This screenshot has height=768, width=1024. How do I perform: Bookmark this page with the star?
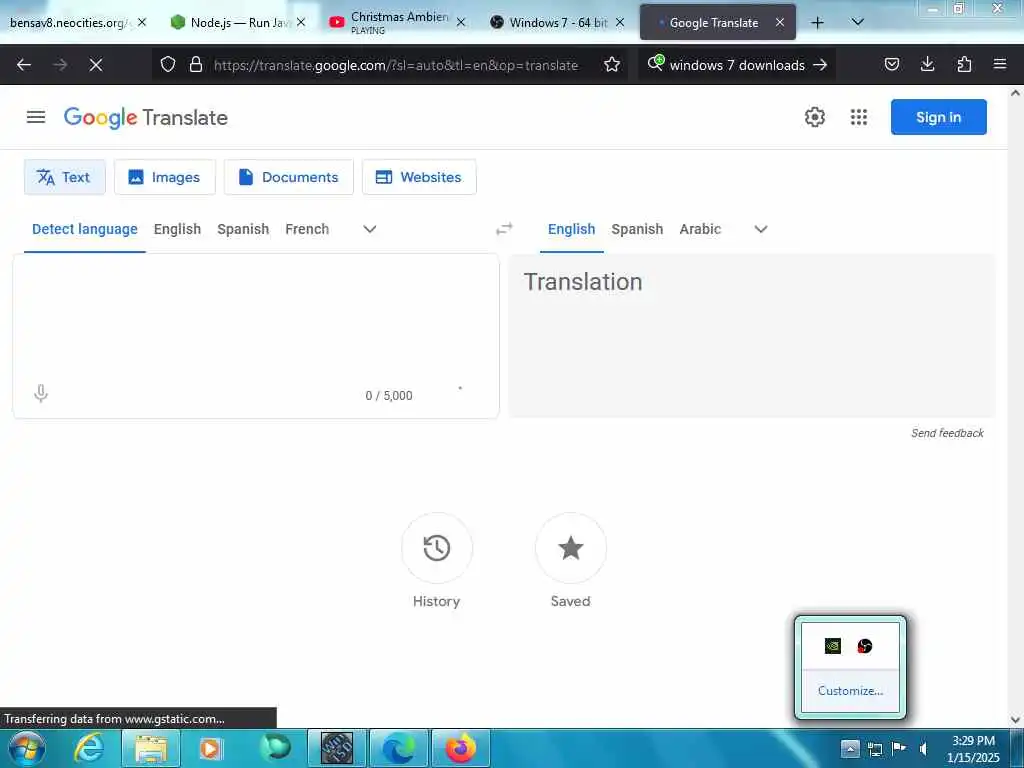611,65
